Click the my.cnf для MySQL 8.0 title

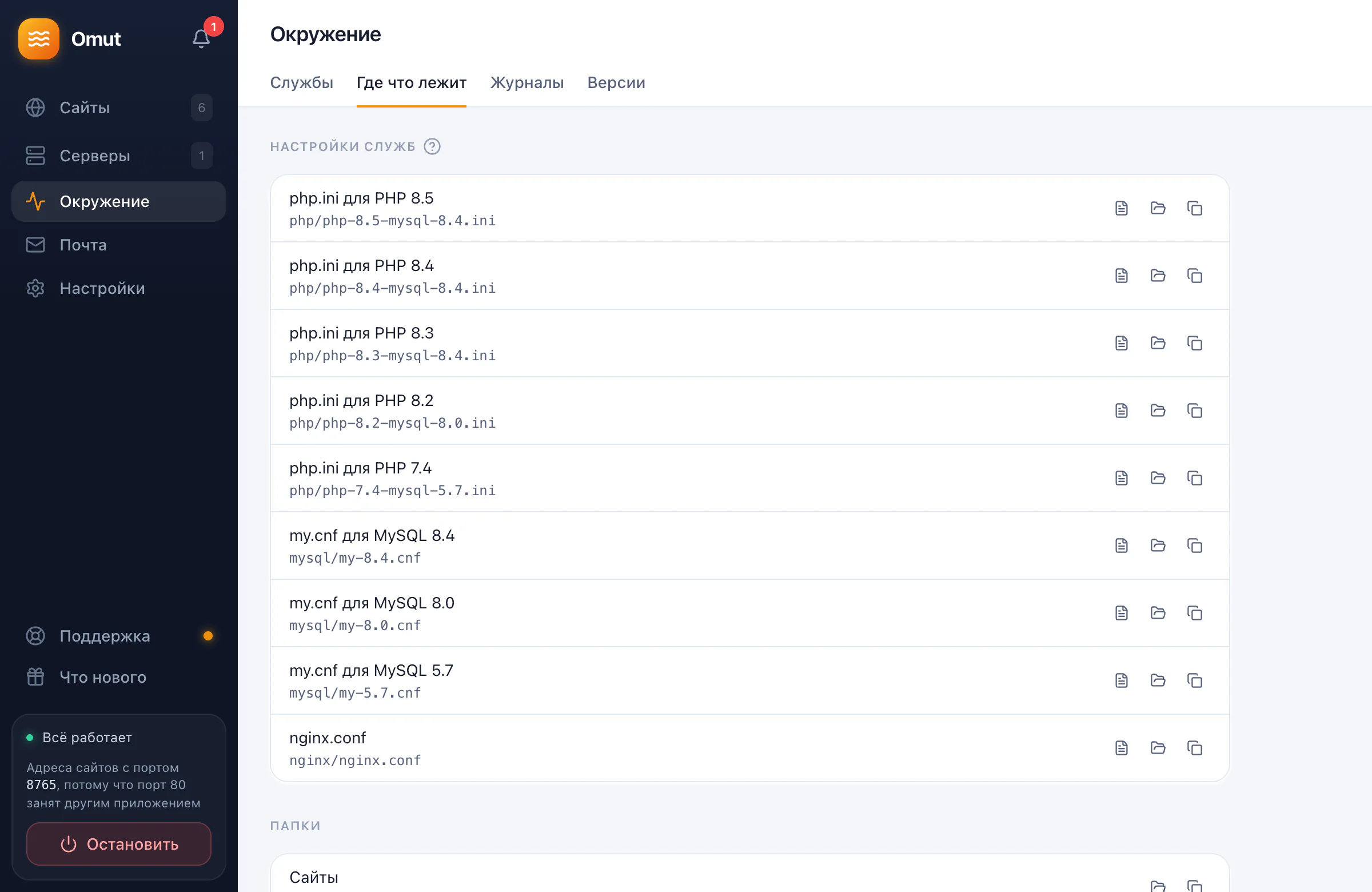coord(372,603)
